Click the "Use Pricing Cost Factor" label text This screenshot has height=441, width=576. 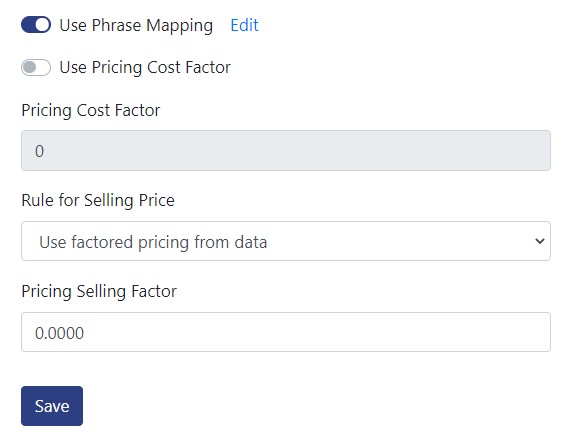point(145,68)
